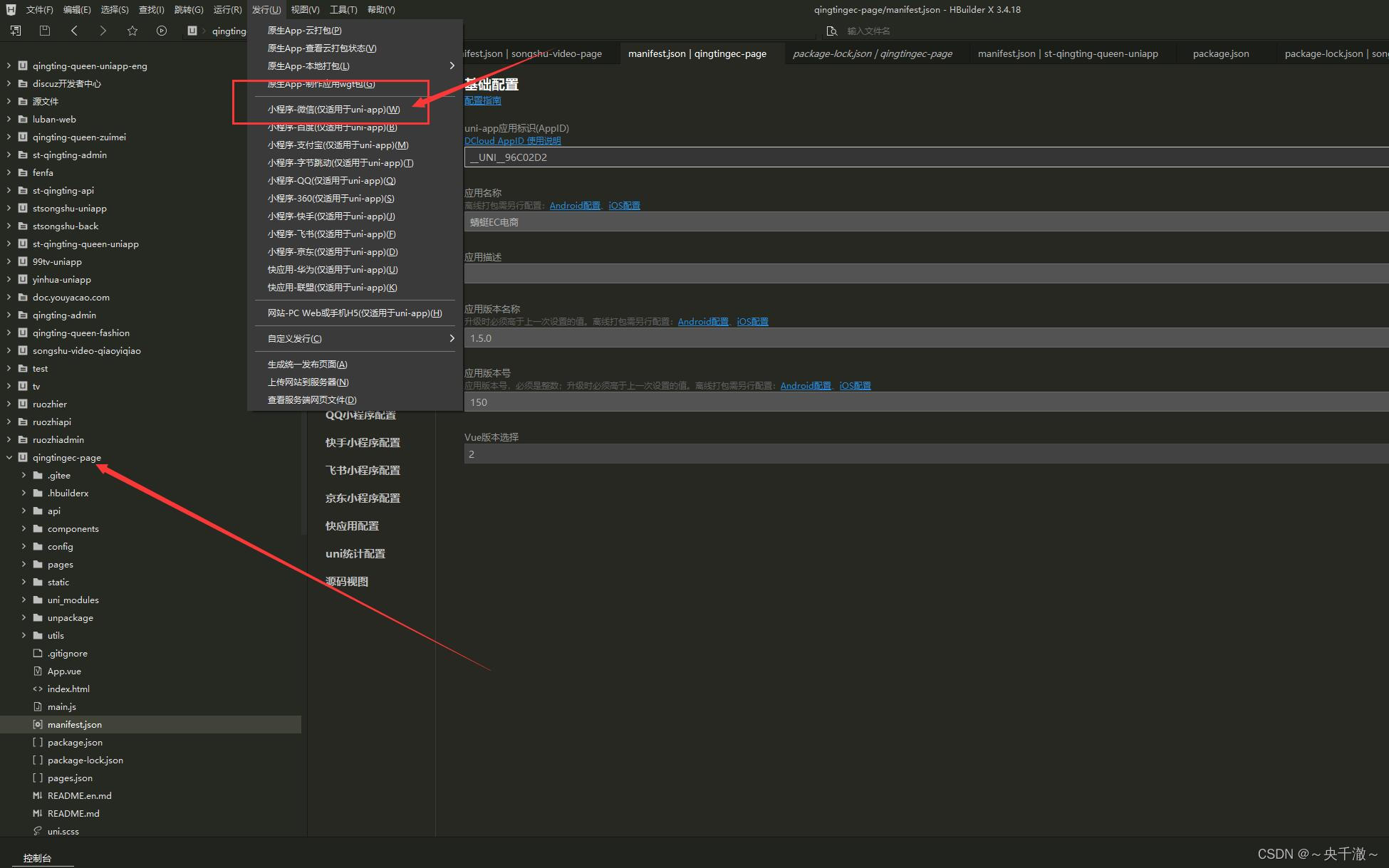
Task: Click the qingtingec-page project icon
Action: click(x=23, y=457)
